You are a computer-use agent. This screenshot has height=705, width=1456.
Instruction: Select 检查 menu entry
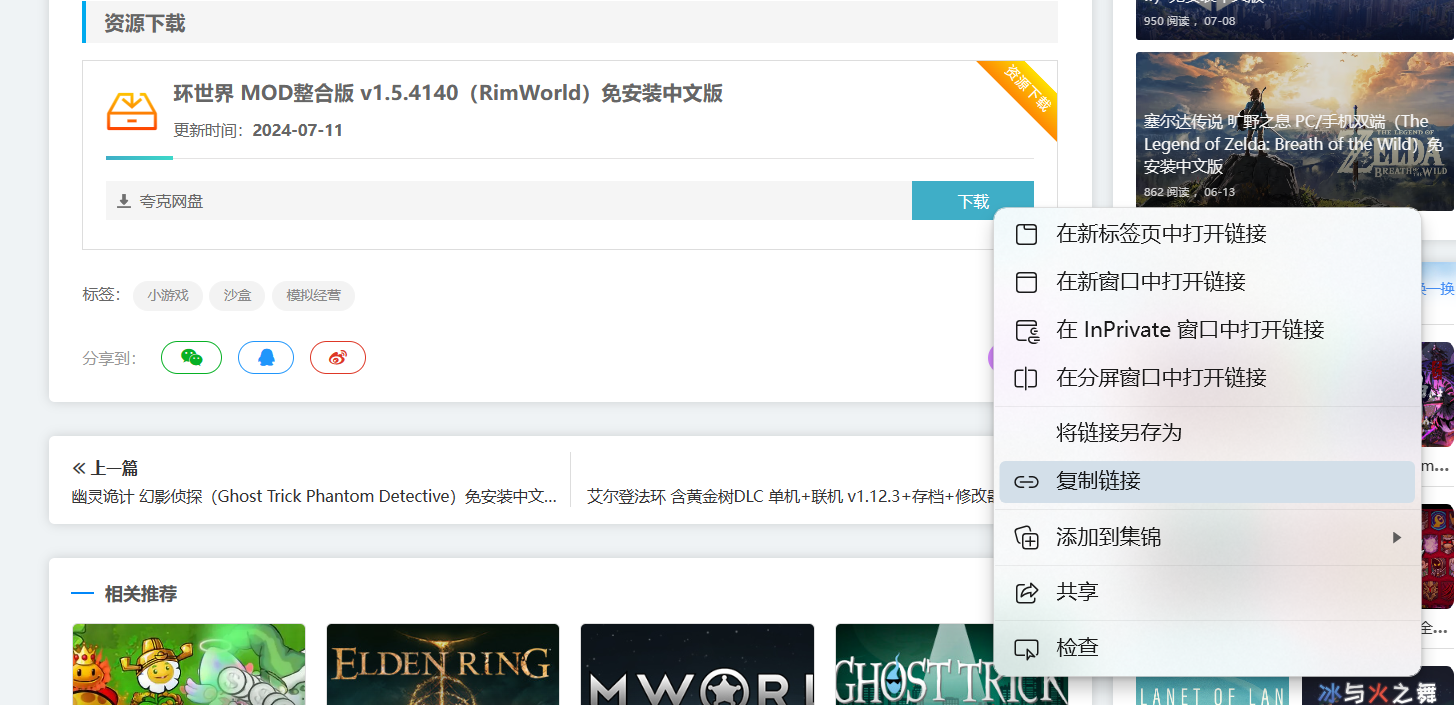coord(1207,648)
